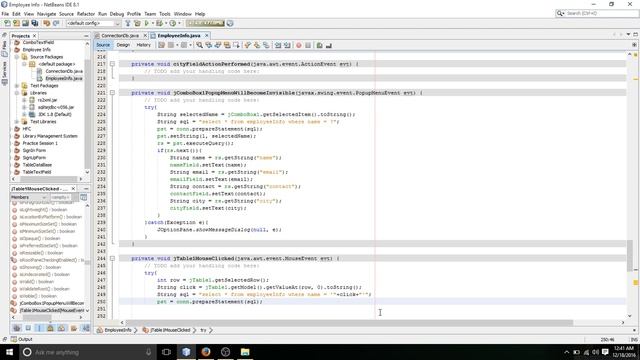The image size is (640, 360).
Task: Toggle Show Static Members filter in Navigator
Action: pos(39,328)
